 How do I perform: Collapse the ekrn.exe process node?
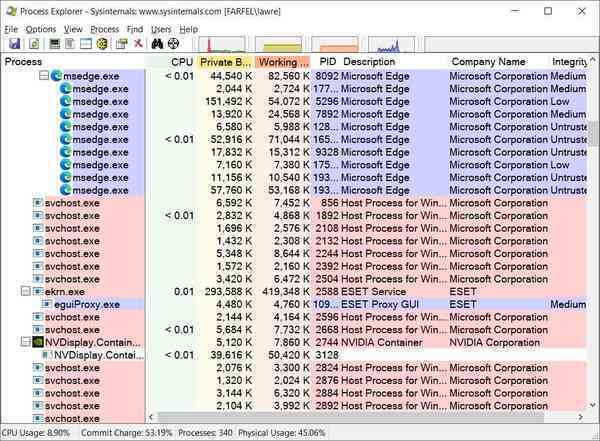tap(25, 292)
